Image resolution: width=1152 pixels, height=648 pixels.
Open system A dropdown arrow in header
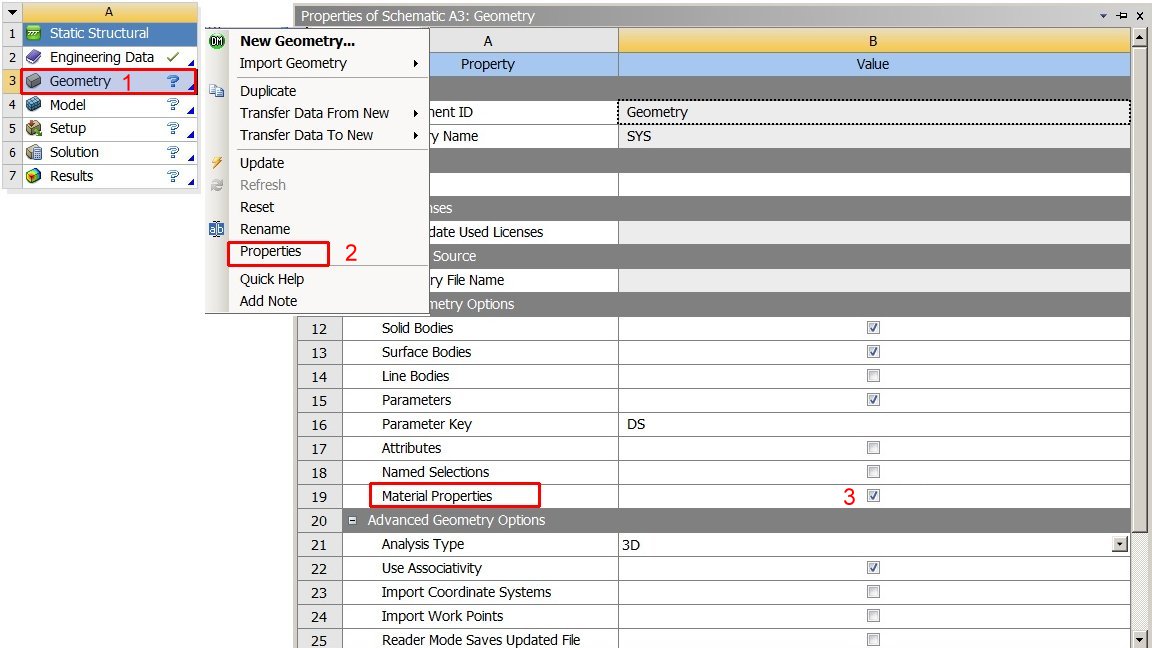pos(12,12)
